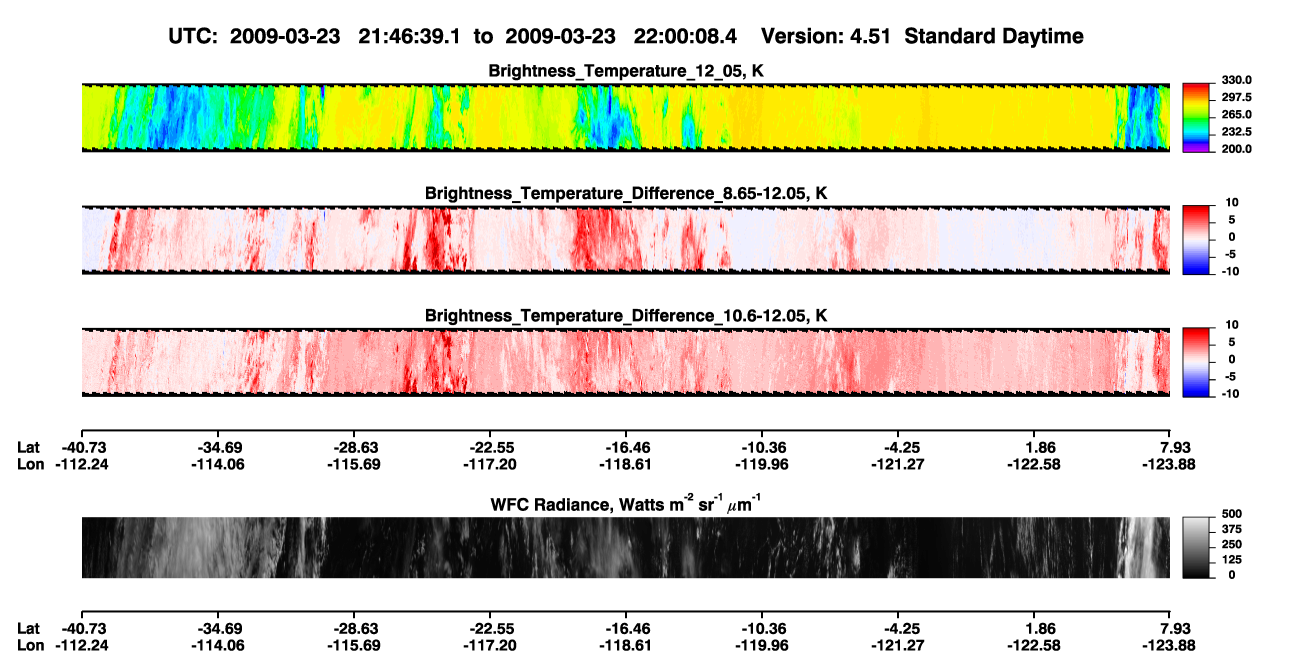1300x667 pixels.
Task: Click the 500 label on radiance colorbar
Action: [1230, 514]
